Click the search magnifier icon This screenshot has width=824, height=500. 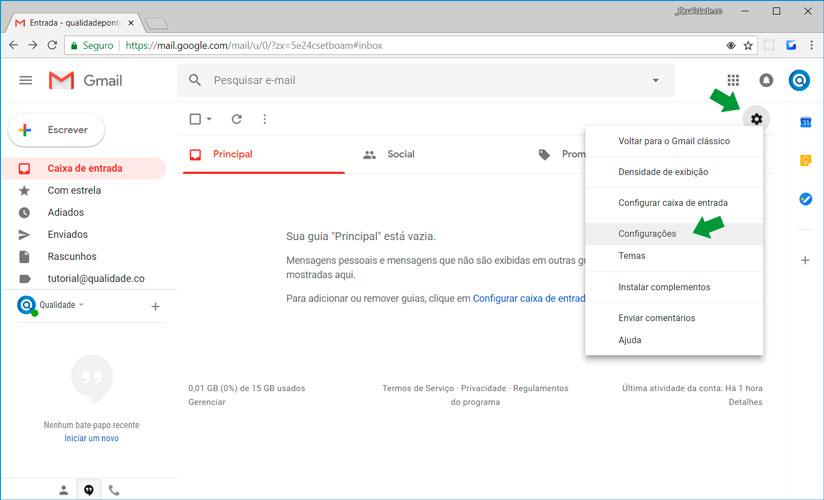[194, 80]
